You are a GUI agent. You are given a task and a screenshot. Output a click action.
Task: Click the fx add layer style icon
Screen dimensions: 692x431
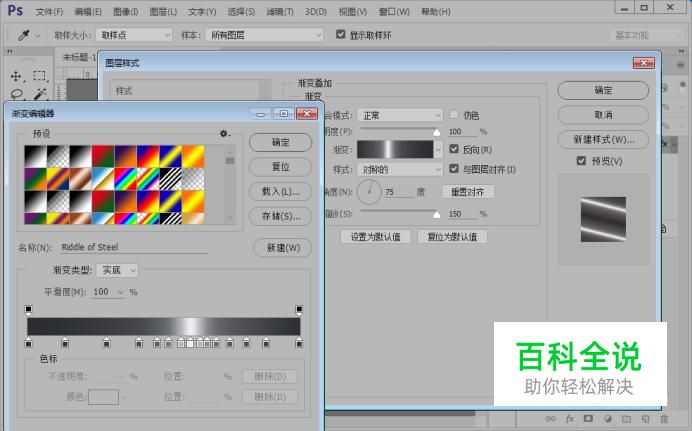point(570,419)
